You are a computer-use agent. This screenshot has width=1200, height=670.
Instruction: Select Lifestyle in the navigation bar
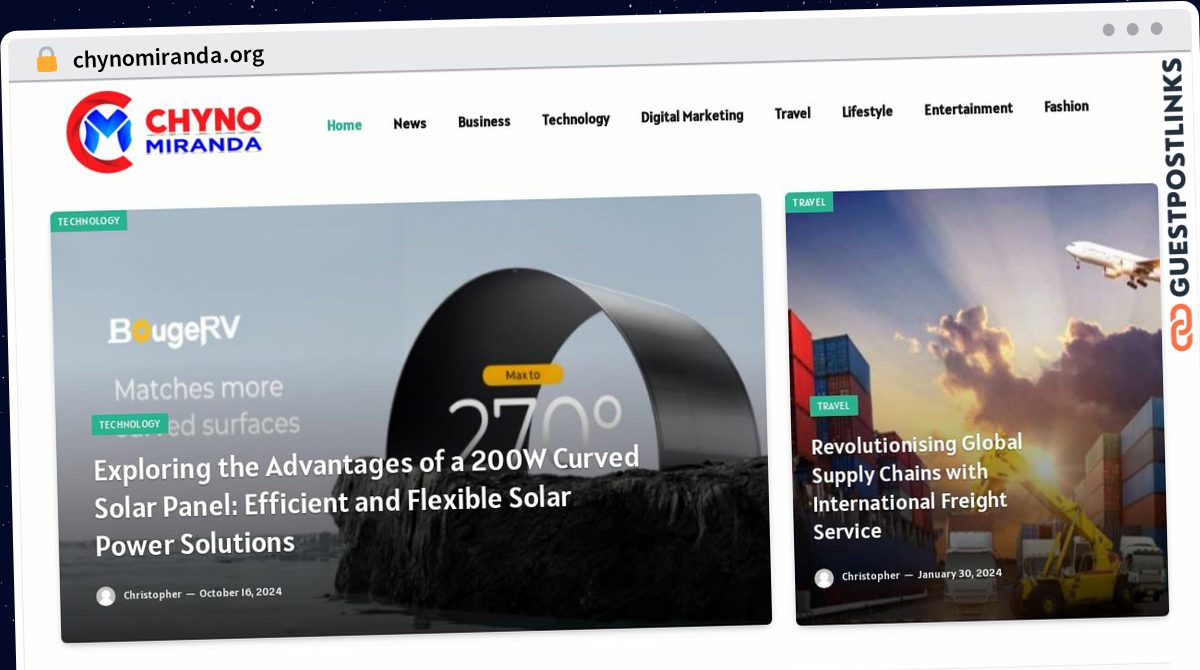click(867, 111)
